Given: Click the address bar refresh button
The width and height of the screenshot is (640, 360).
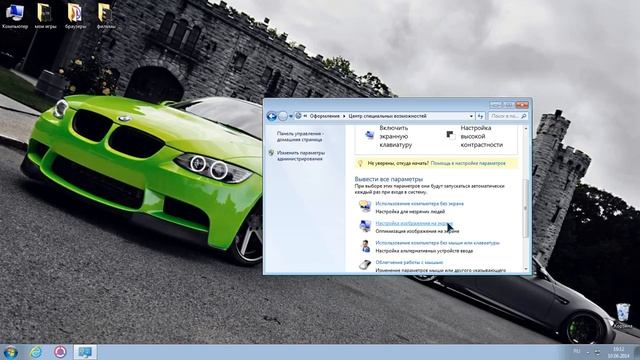Looking at the screenshot, I should point(480,116).
